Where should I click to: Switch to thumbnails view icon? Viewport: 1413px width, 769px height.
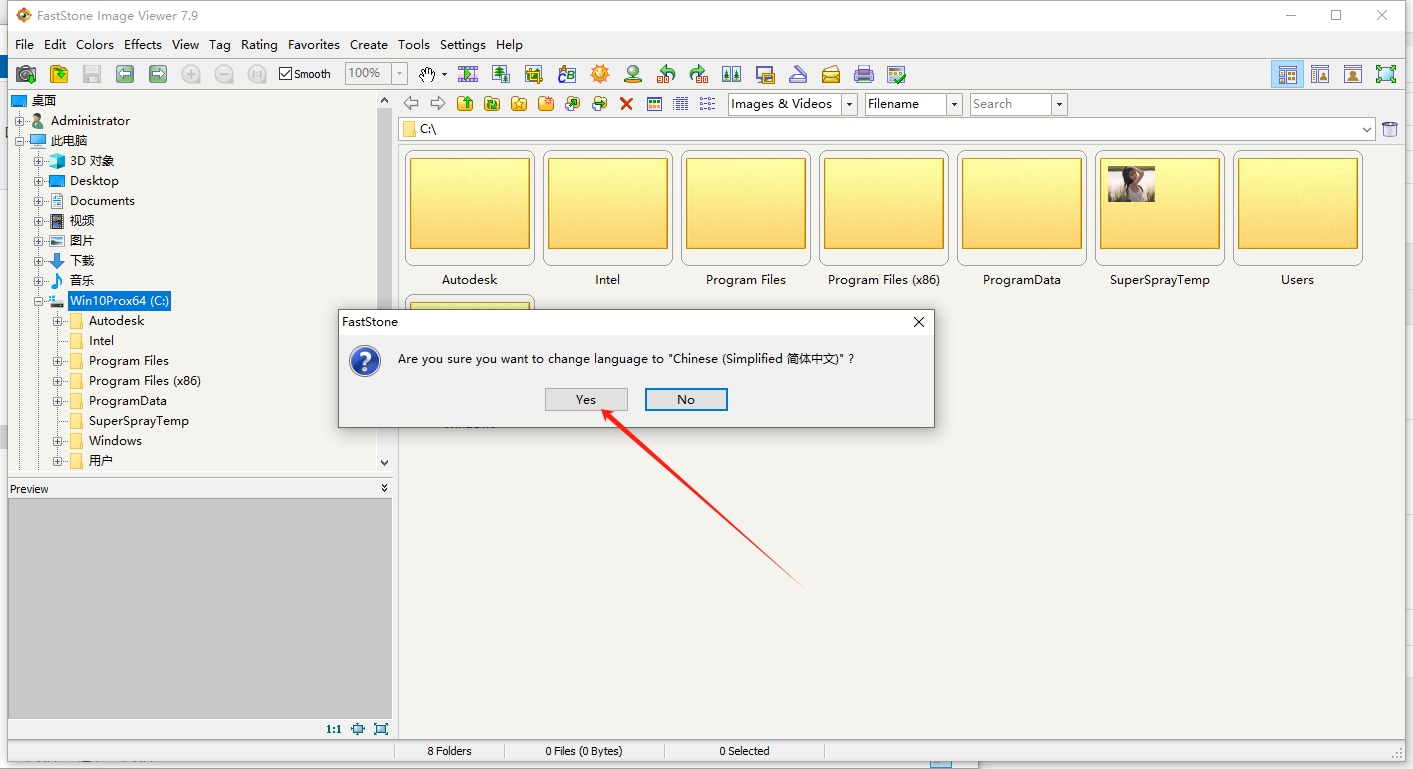(655, 103)
